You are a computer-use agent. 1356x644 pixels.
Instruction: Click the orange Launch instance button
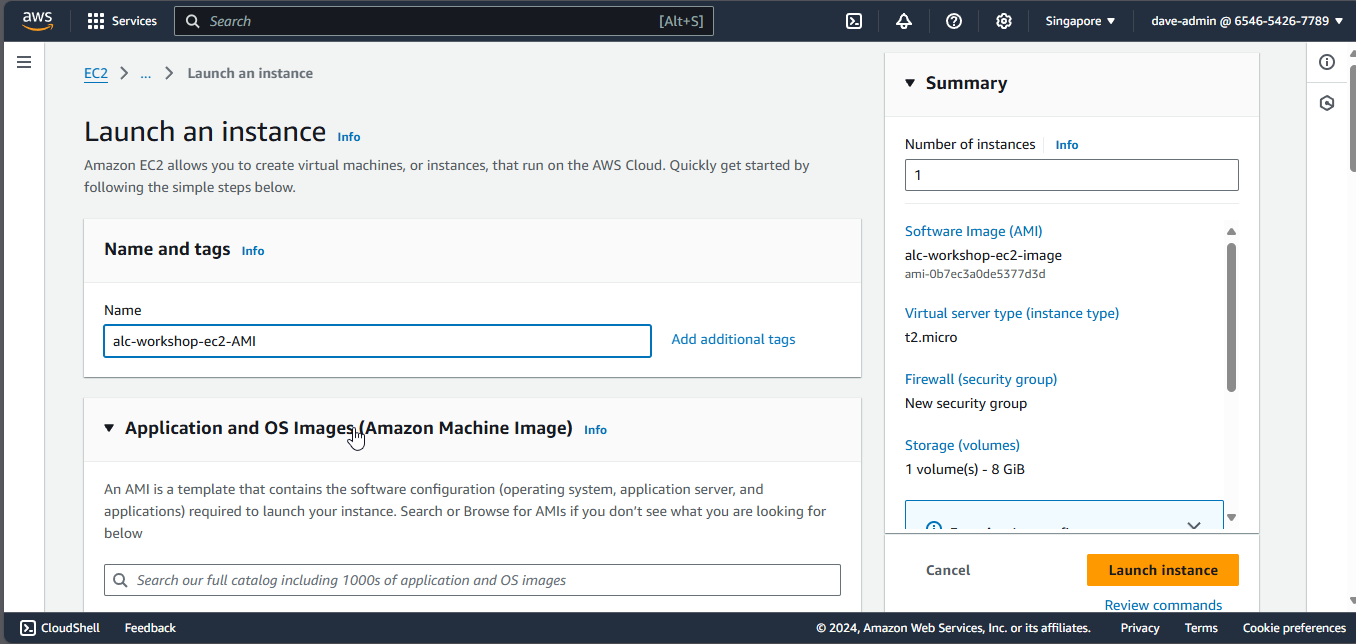1162,570
